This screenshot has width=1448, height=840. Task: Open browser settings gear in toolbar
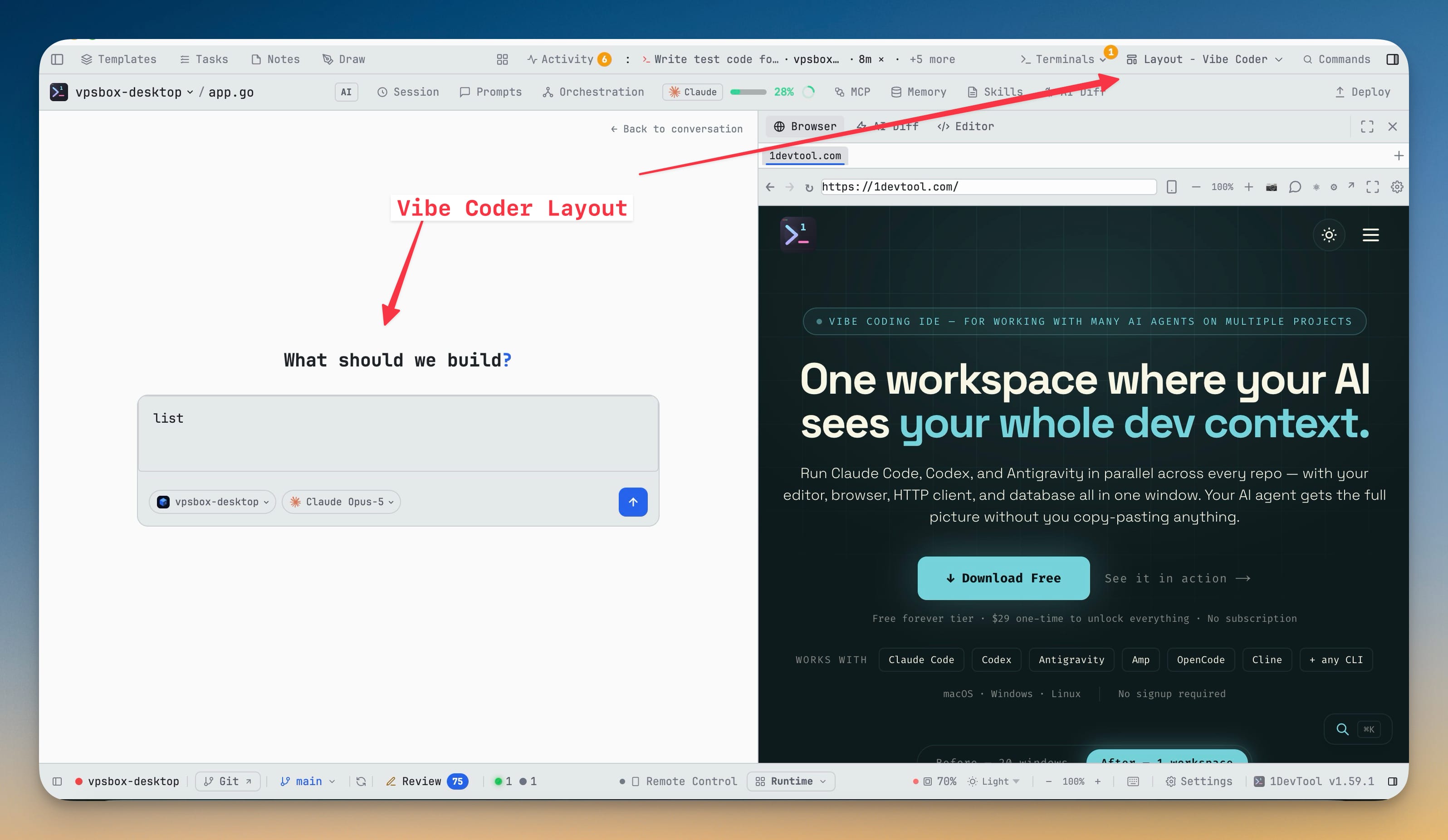1398,187
